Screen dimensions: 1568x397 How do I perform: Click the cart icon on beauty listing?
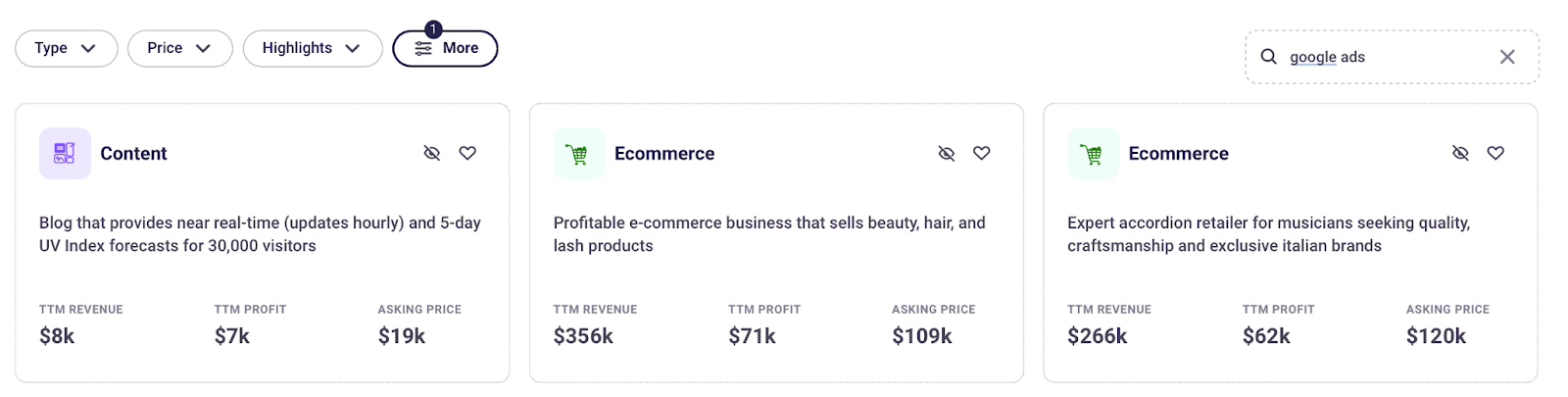tap(579, 153)
